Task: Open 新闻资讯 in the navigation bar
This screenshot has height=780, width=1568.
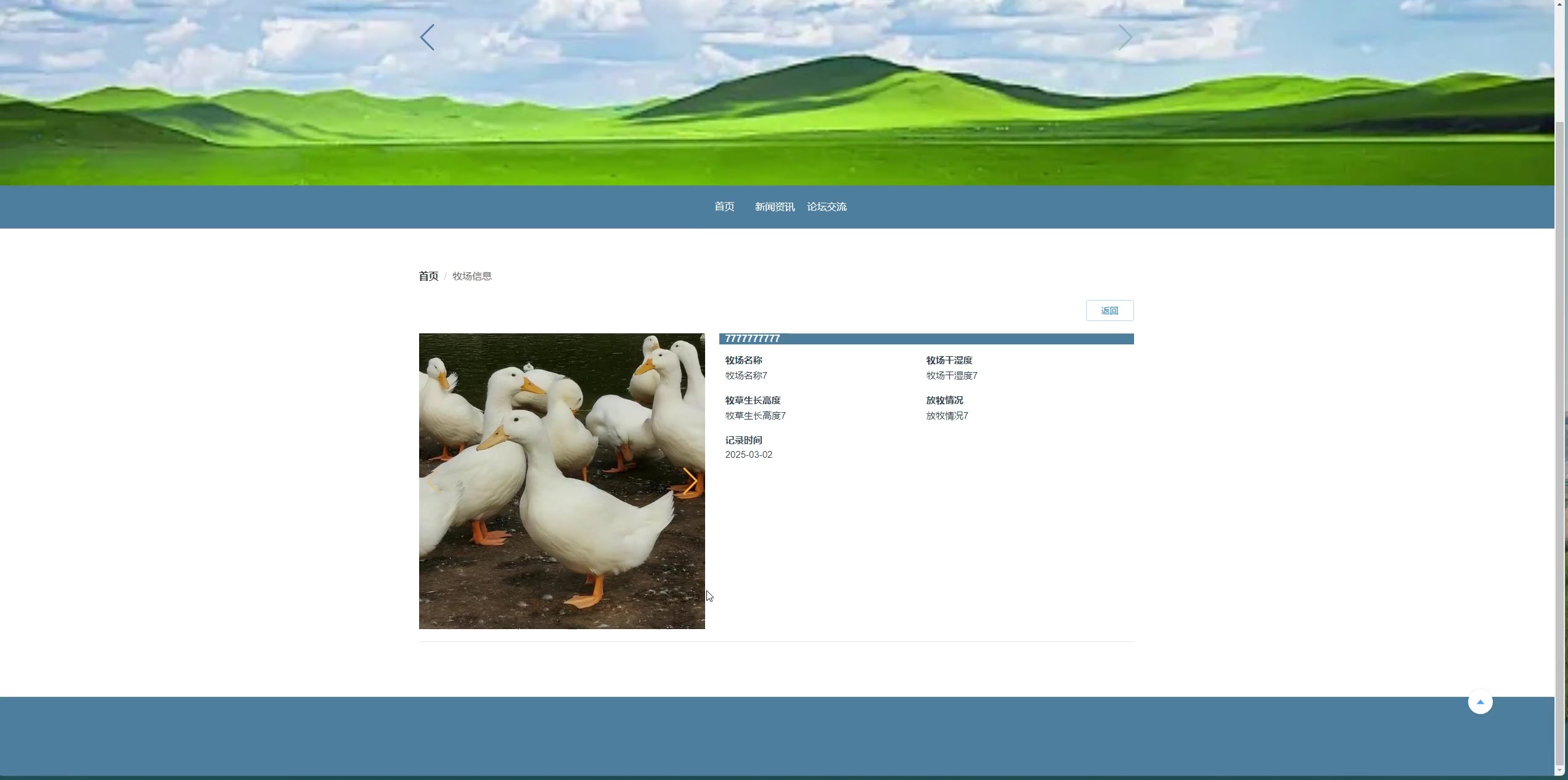Action: (774, 207)
